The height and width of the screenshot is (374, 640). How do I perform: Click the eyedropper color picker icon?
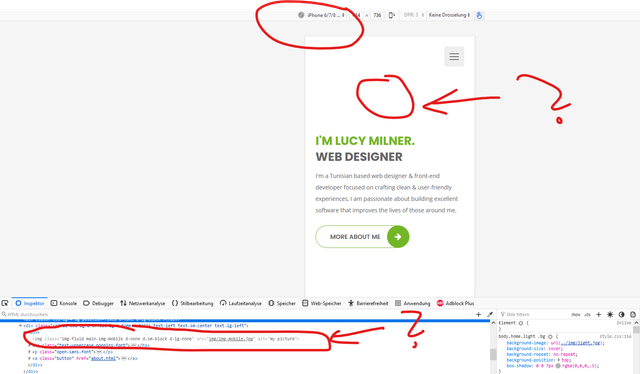click(x=490, y=314)
